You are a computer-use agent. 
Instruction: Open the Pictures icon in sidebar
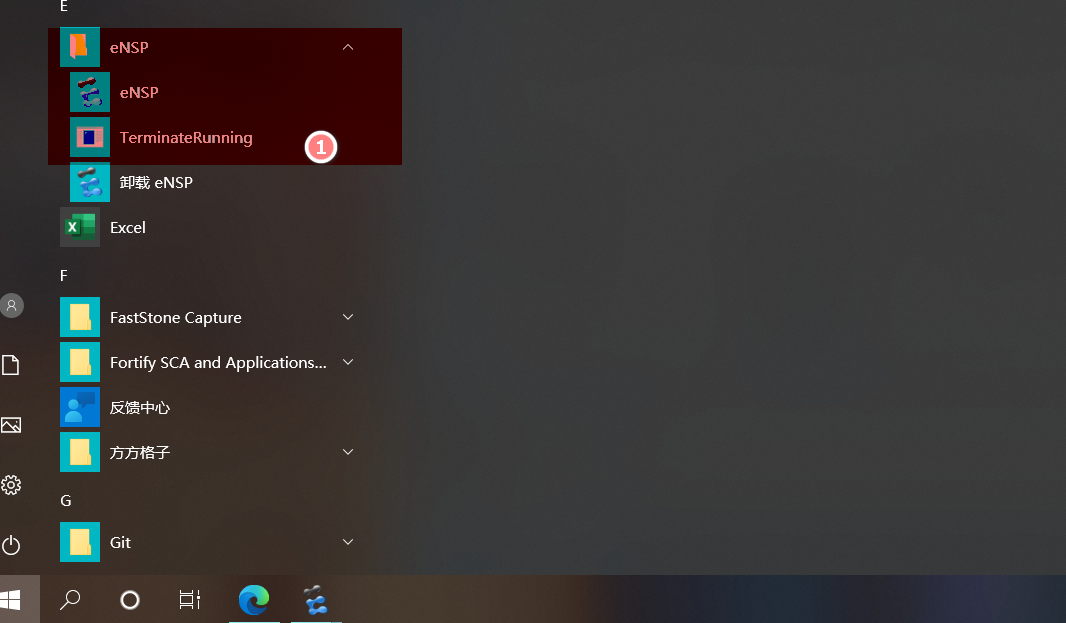coord(11,425)
